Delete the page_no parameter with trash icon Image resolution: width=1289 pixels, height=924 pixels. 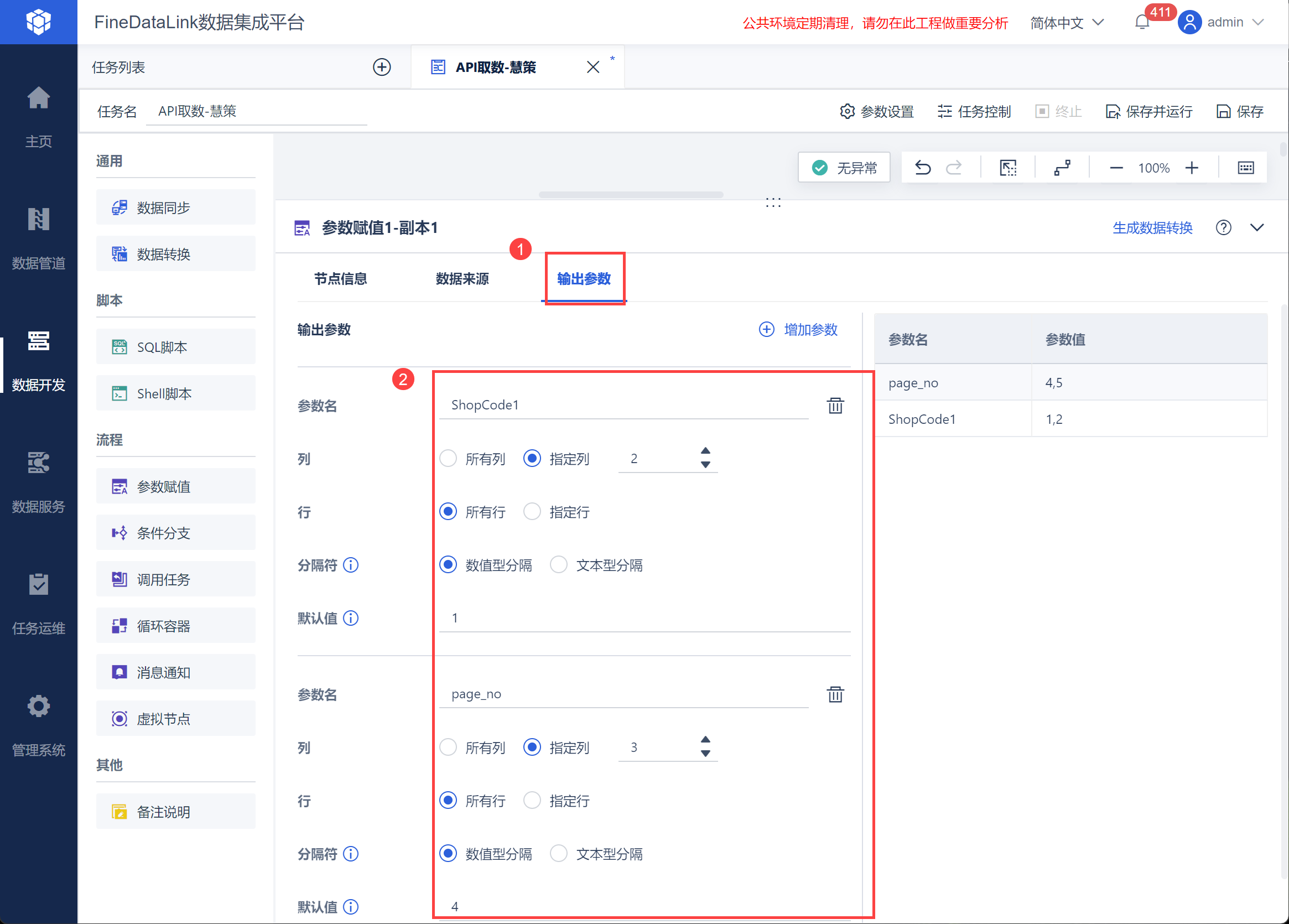[835, 694]
